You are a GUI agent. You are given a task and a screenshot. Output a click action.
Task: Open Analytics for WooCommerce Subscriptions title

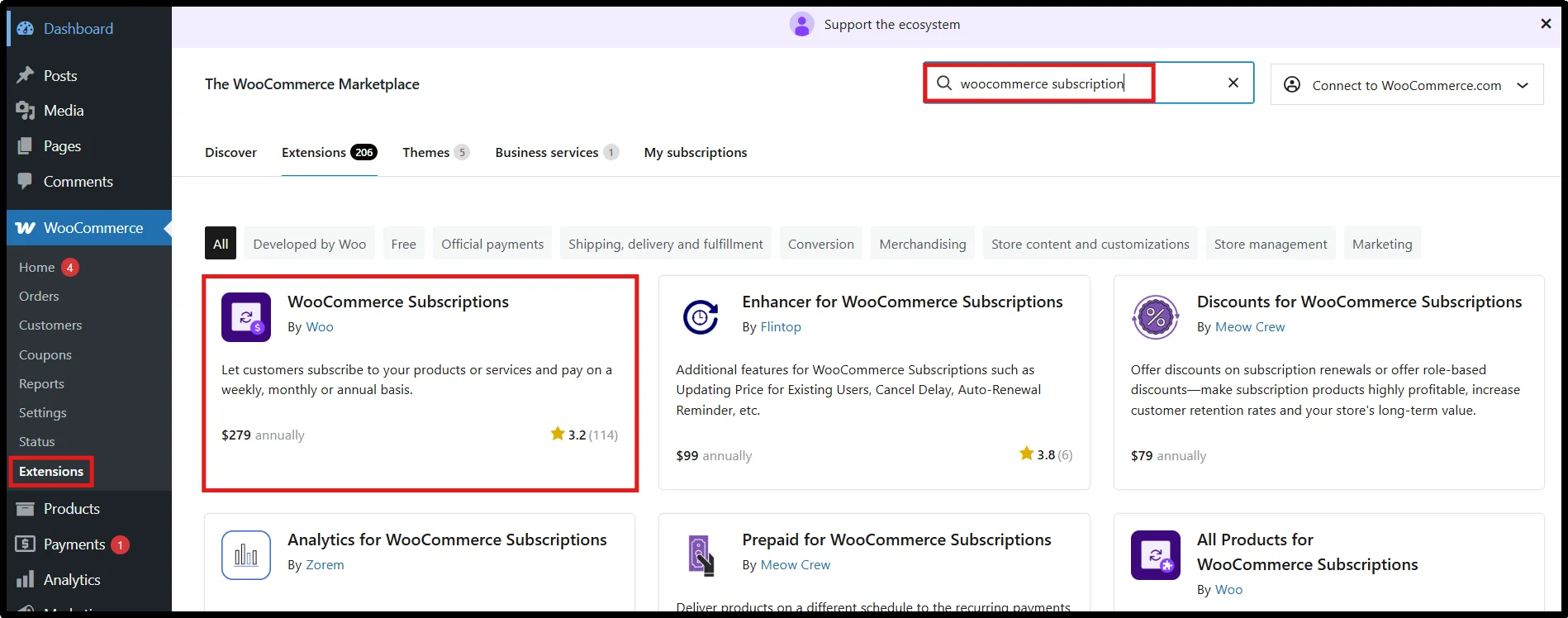point(447,540)
